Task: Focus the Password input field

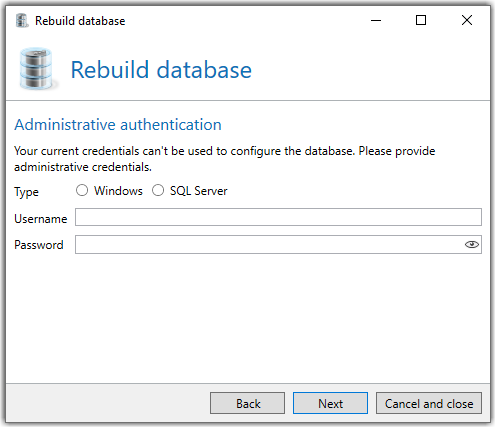Action: pyautogui.click(x=278, y=245)
